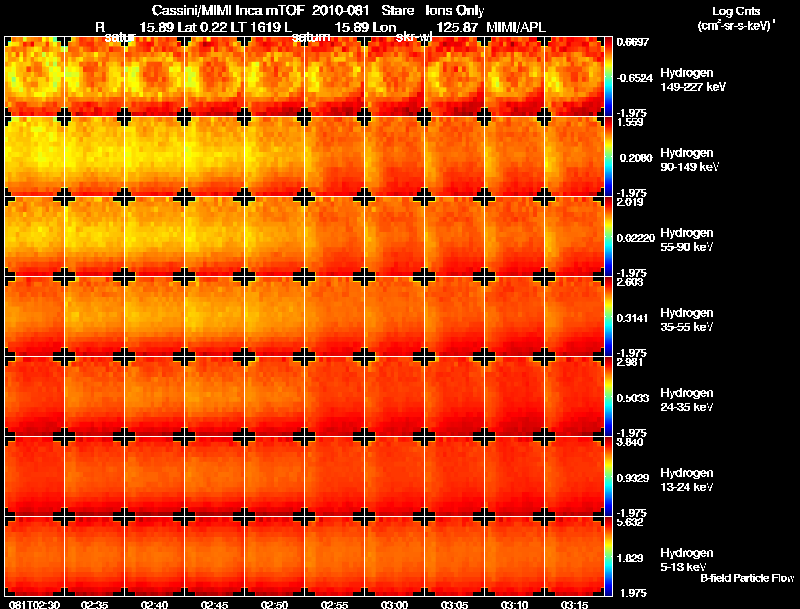This screenshot has width=800, height=609.
Task: Select the 'MIMI/APL' label in the header
Action: [x=516, y=27]
